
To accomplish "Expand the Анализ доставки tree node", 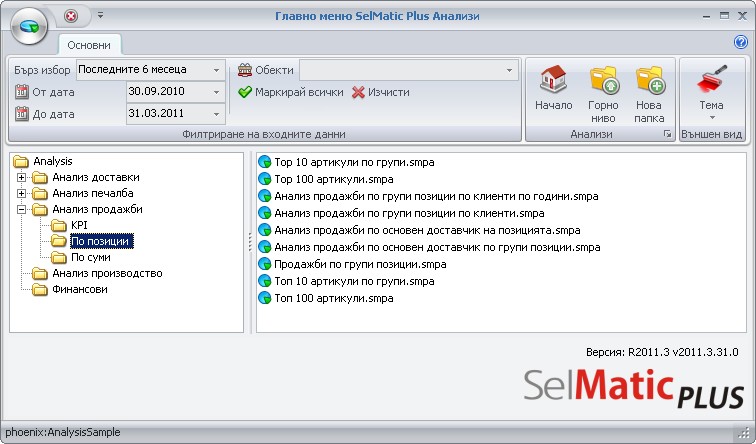I will (21, 177).
